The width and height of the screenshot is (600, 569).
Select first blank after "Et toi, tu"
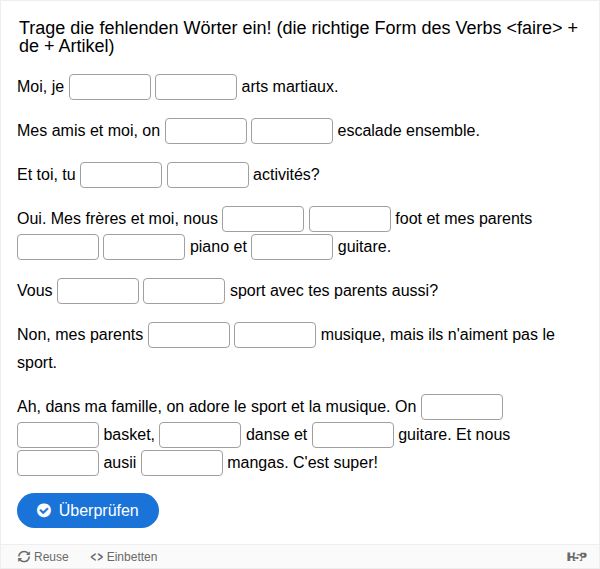(x=121, y=175)
